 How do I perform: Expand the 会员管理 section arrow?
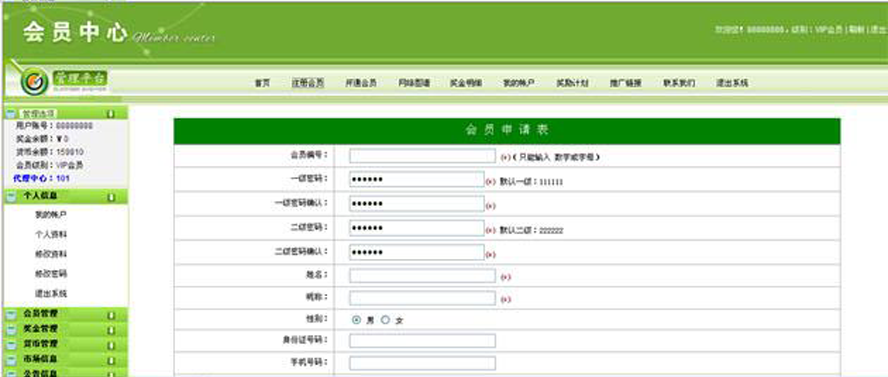tap(111, 315)
